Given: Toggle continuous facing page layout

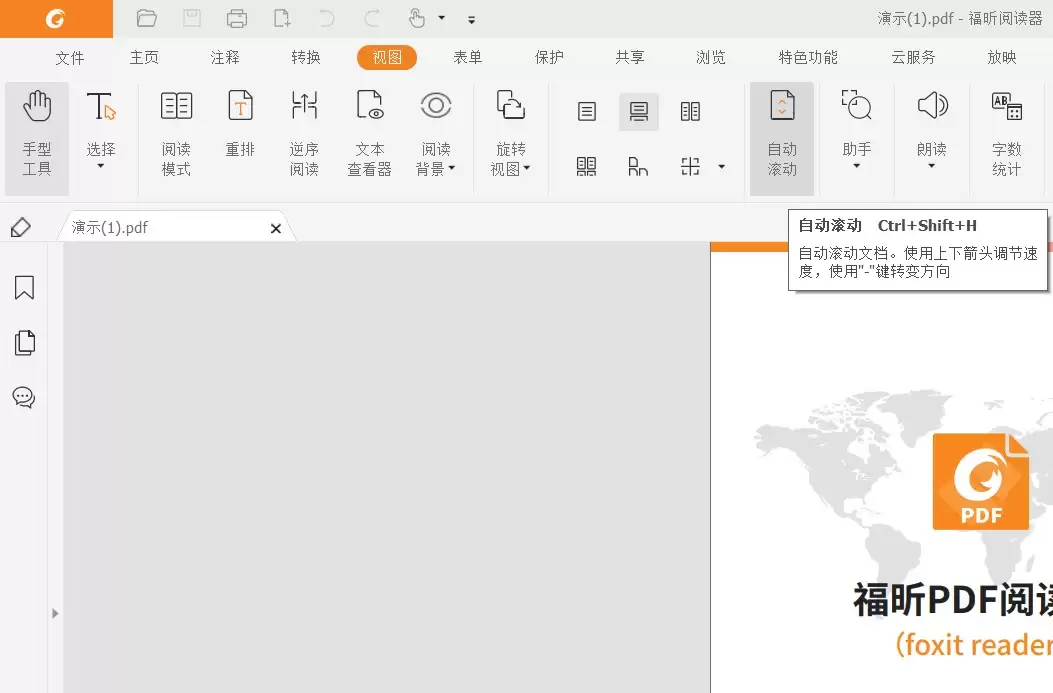Looking at the screenshot, I should tap(586, 166).
